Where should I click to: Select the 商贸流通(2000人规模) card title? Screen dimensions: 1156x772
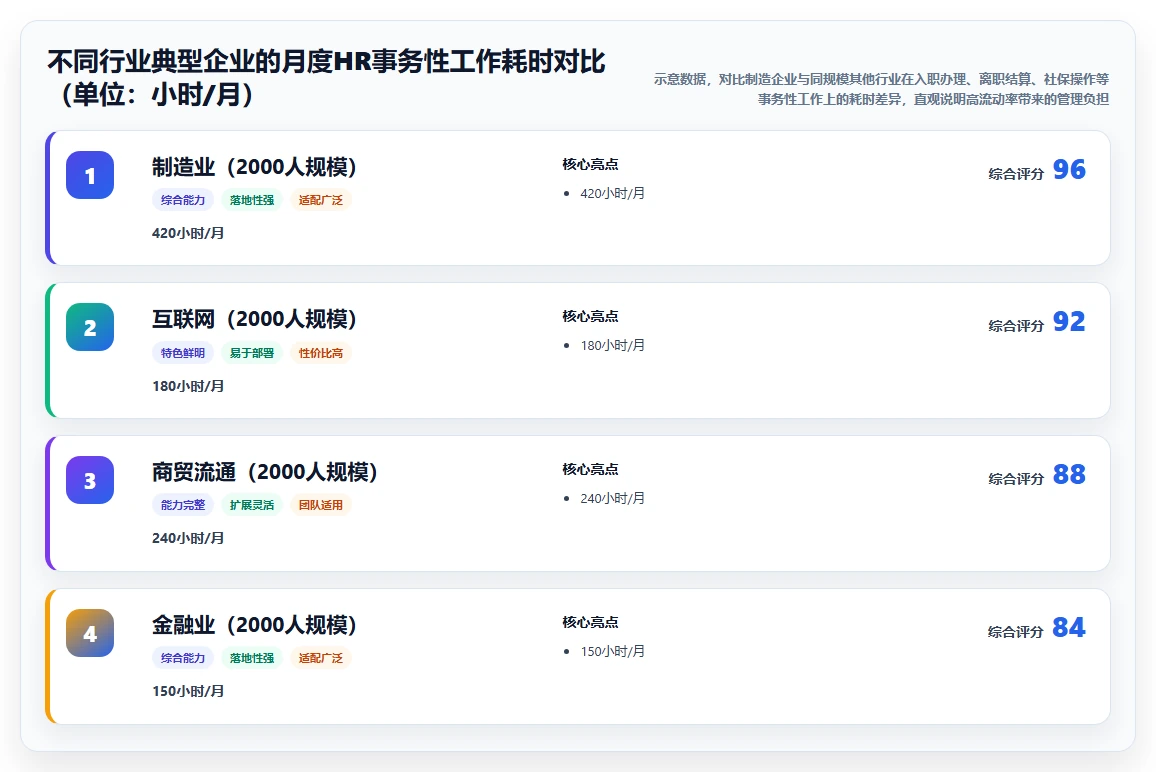tap(265, 472)
